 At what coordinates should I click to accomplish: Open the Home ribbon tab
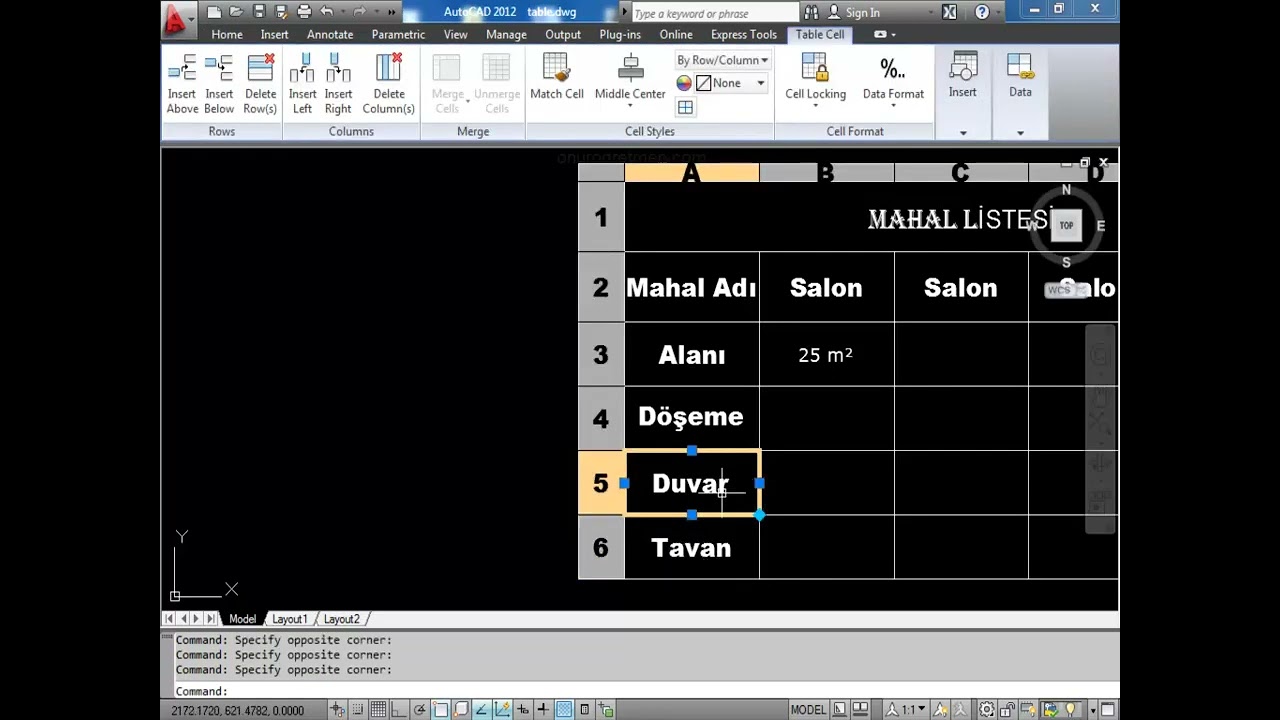(227, 34)
